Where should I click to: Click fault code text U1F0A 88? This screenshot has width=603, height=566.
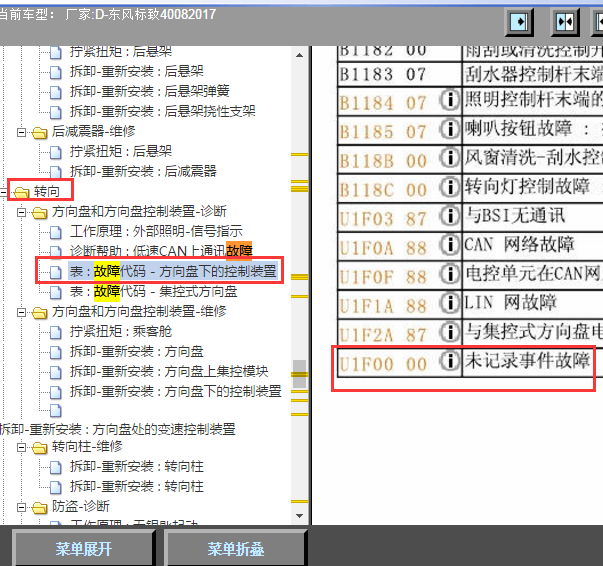(383, 248)
